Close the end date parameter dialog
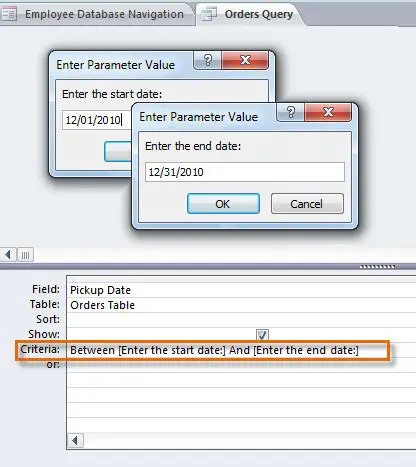Viewport: 416px width, 467px height. pos(328,112)
